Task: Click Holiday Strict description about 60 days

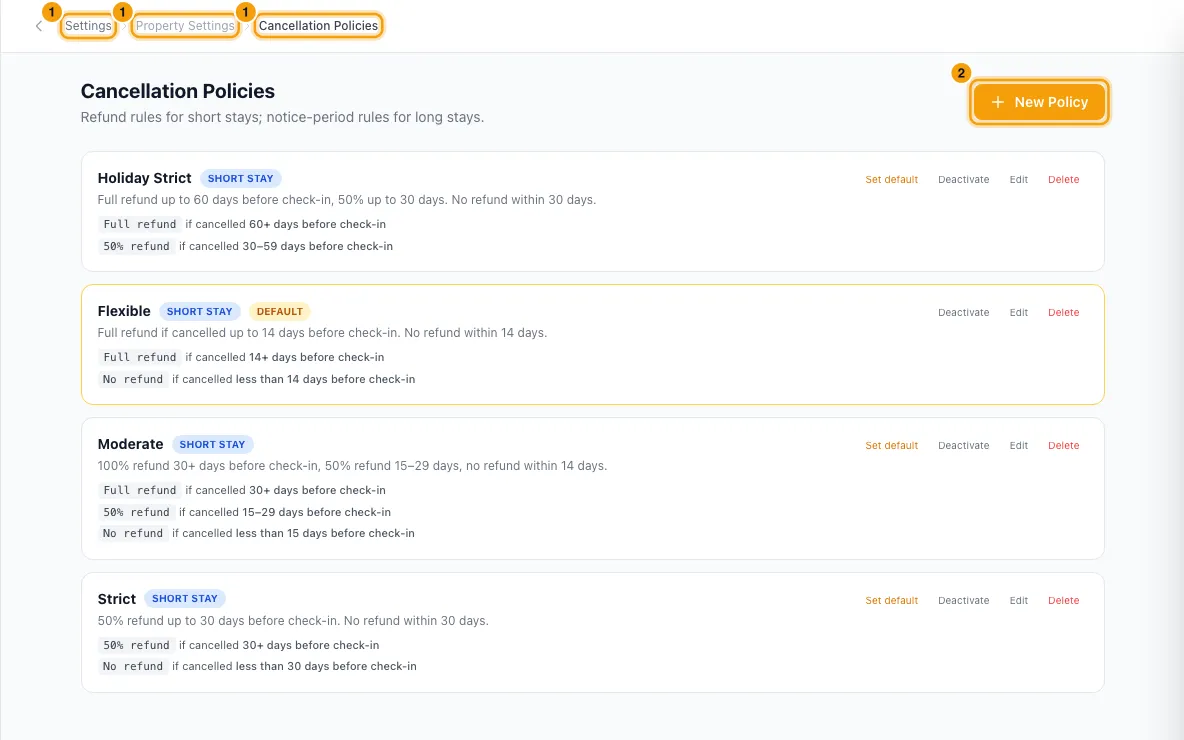Action: 347,200
